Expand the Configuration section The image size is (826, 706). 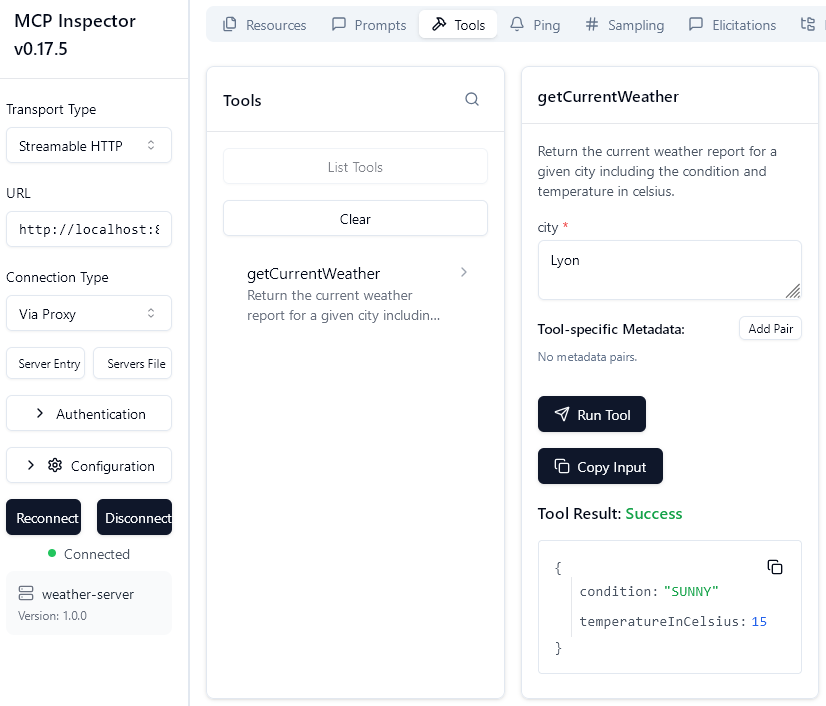88,465
